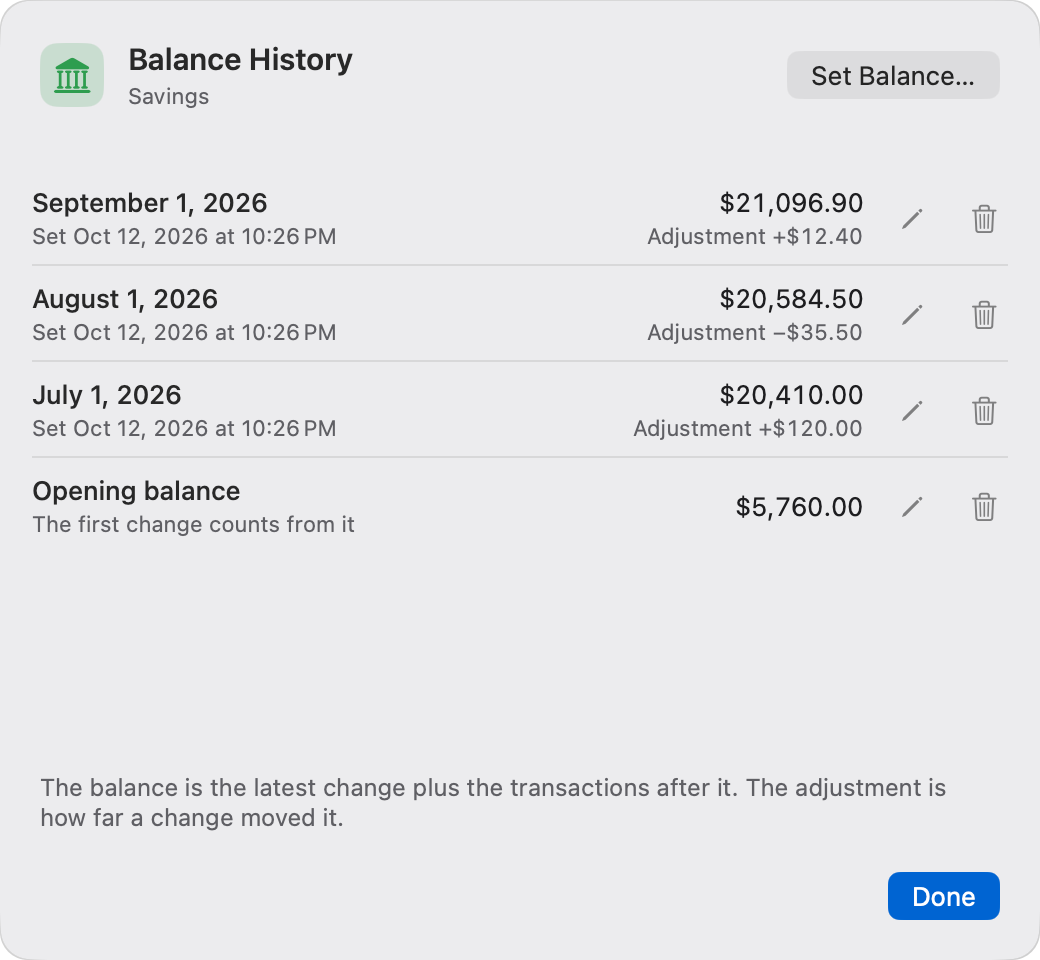Edit the Opening balance entry
Viewport: 1040px width, 960px height.
[913, 508]
